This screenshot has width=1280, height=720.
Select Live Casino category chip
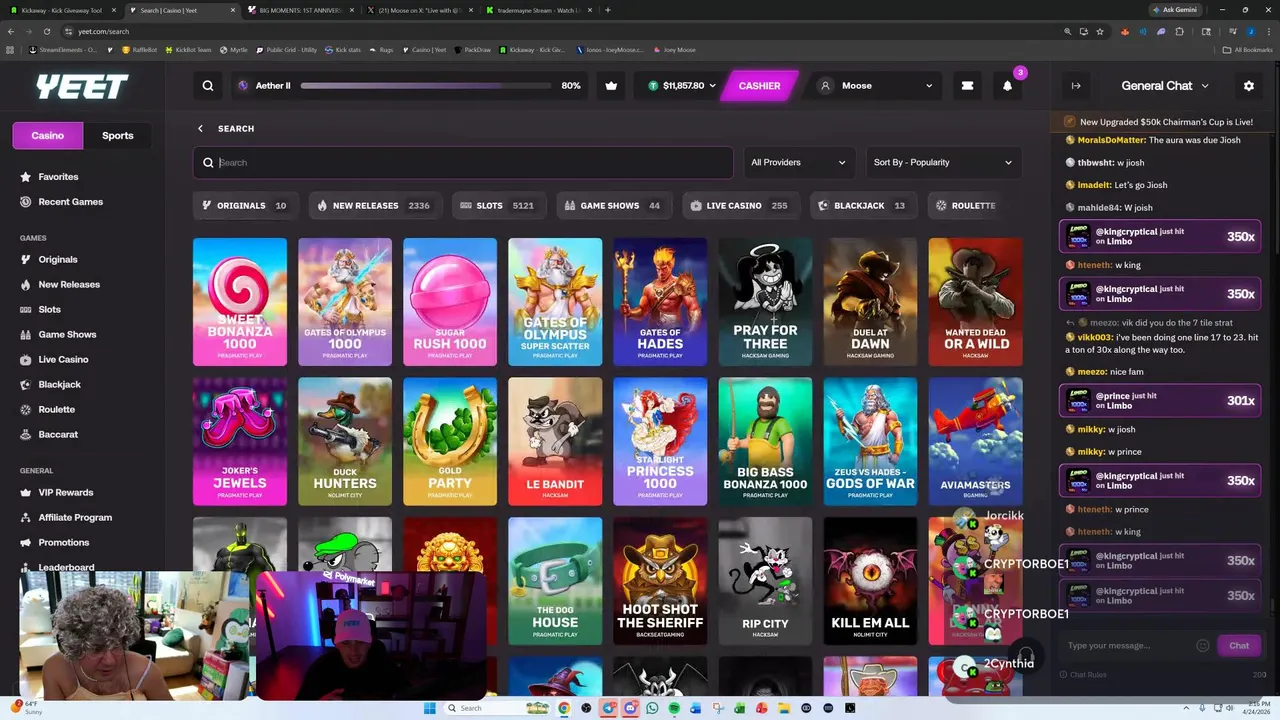point(739,206)
